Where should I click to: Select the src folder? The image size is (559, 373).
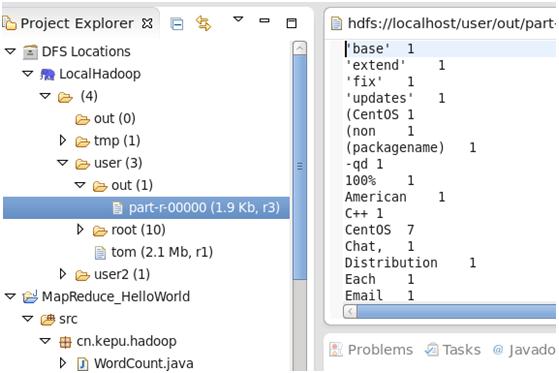68,319
